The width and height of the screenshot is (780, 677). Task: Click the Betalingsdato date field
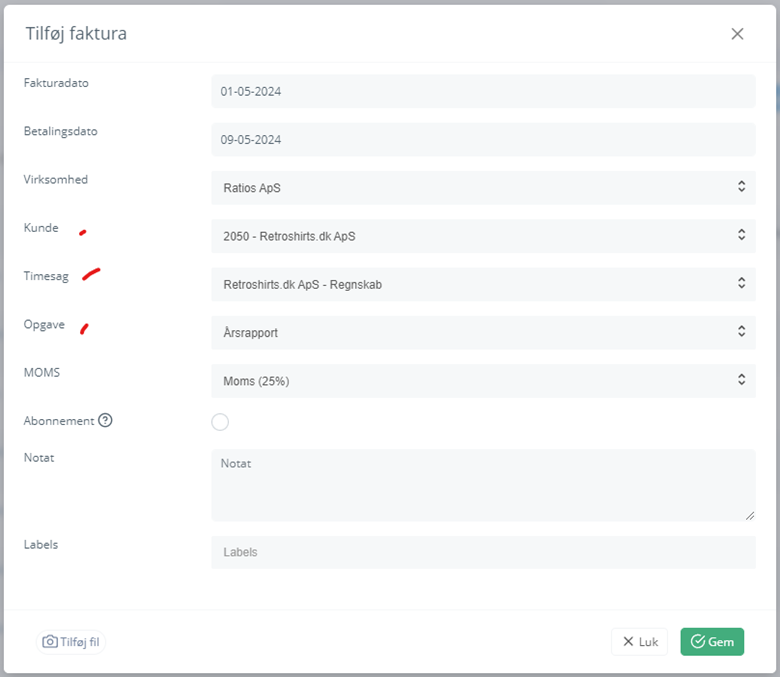click(483, 140)
